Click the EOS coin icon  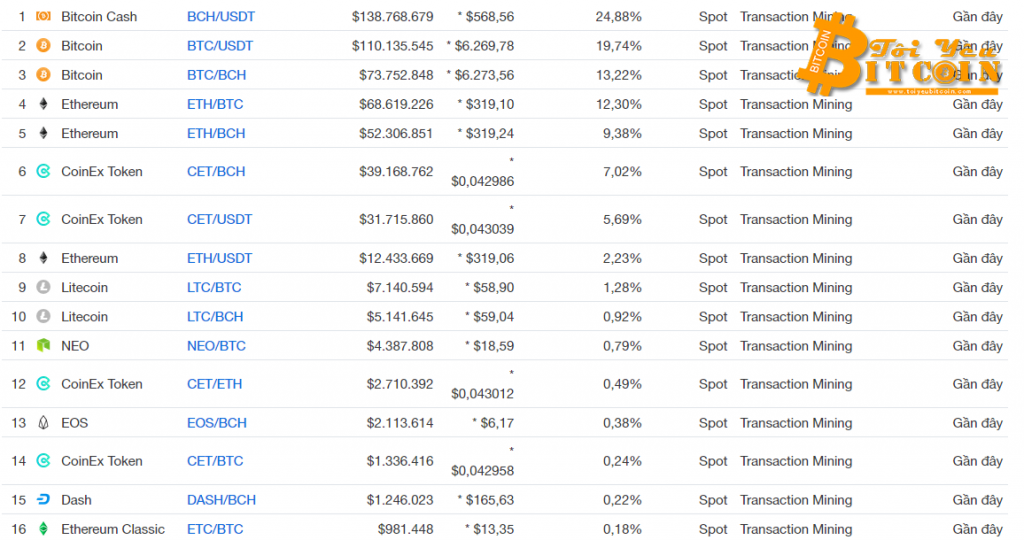pos(43,423)
